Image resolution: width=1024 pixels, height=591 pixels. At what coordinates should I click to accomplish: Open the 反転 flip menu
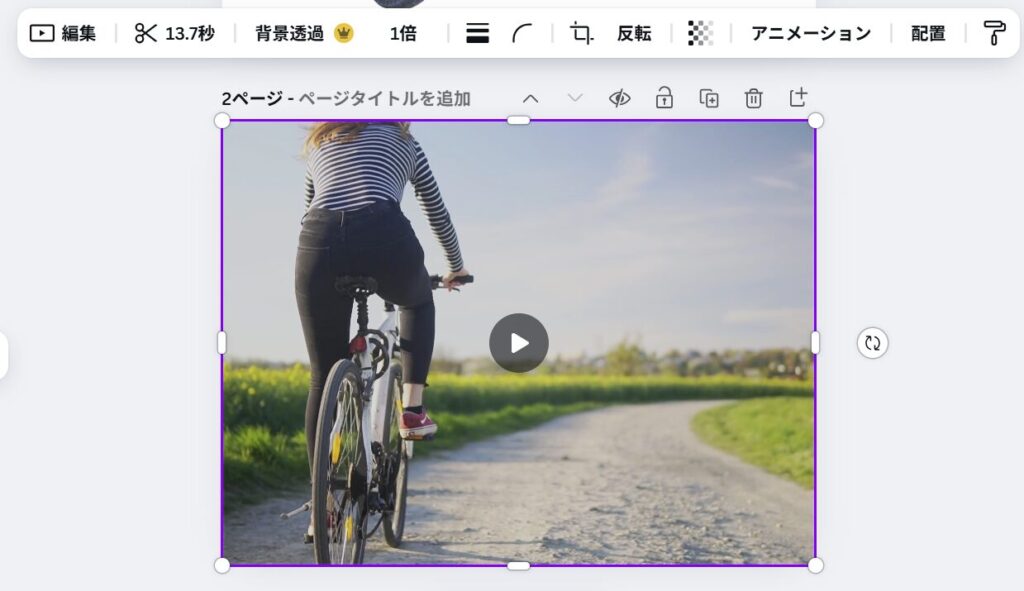[x=634, y=33]
